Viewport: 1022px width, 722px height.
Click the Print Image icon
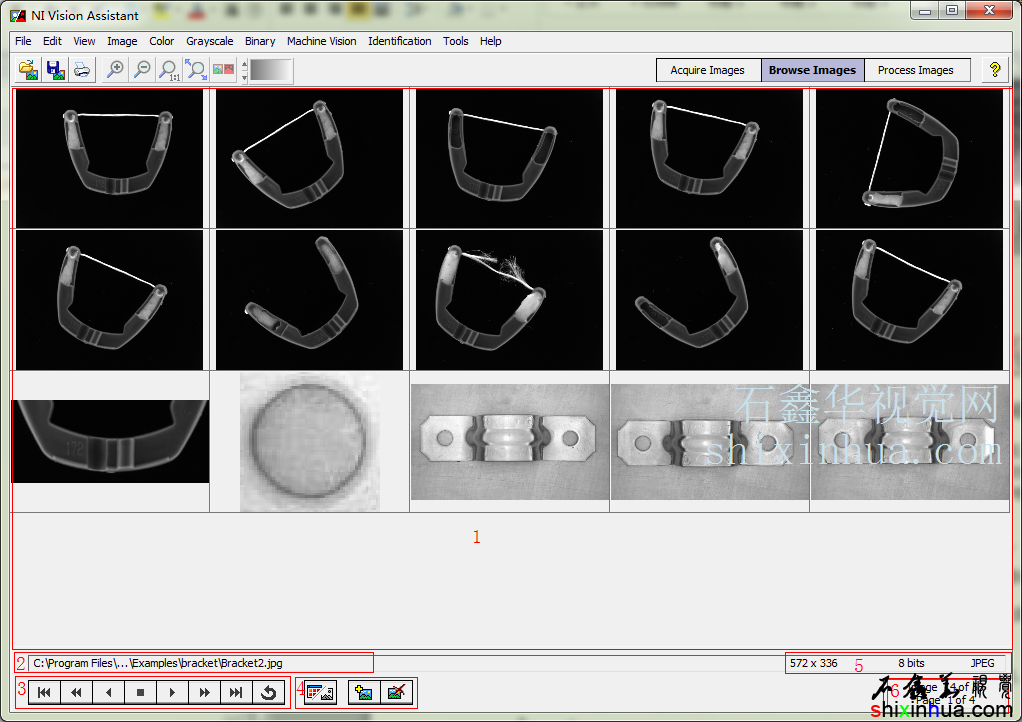pyautogui.click(x=81, y=70)
